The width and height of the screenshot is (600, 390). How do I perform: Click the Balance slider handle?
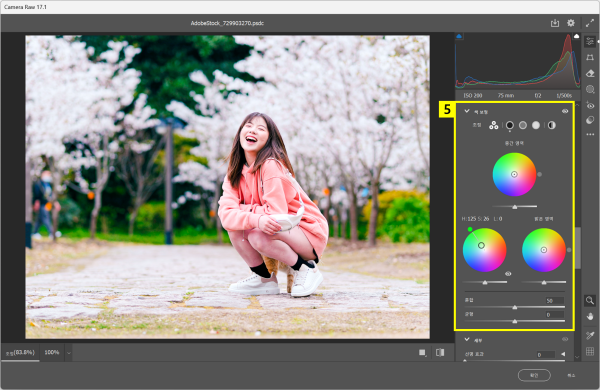tap(515, 321)
